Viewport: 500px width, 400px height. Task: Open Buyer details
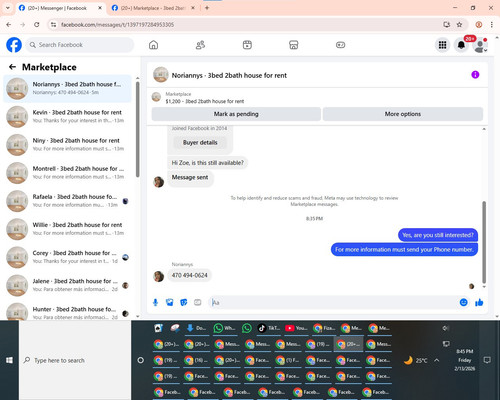(x=200, y=142)
